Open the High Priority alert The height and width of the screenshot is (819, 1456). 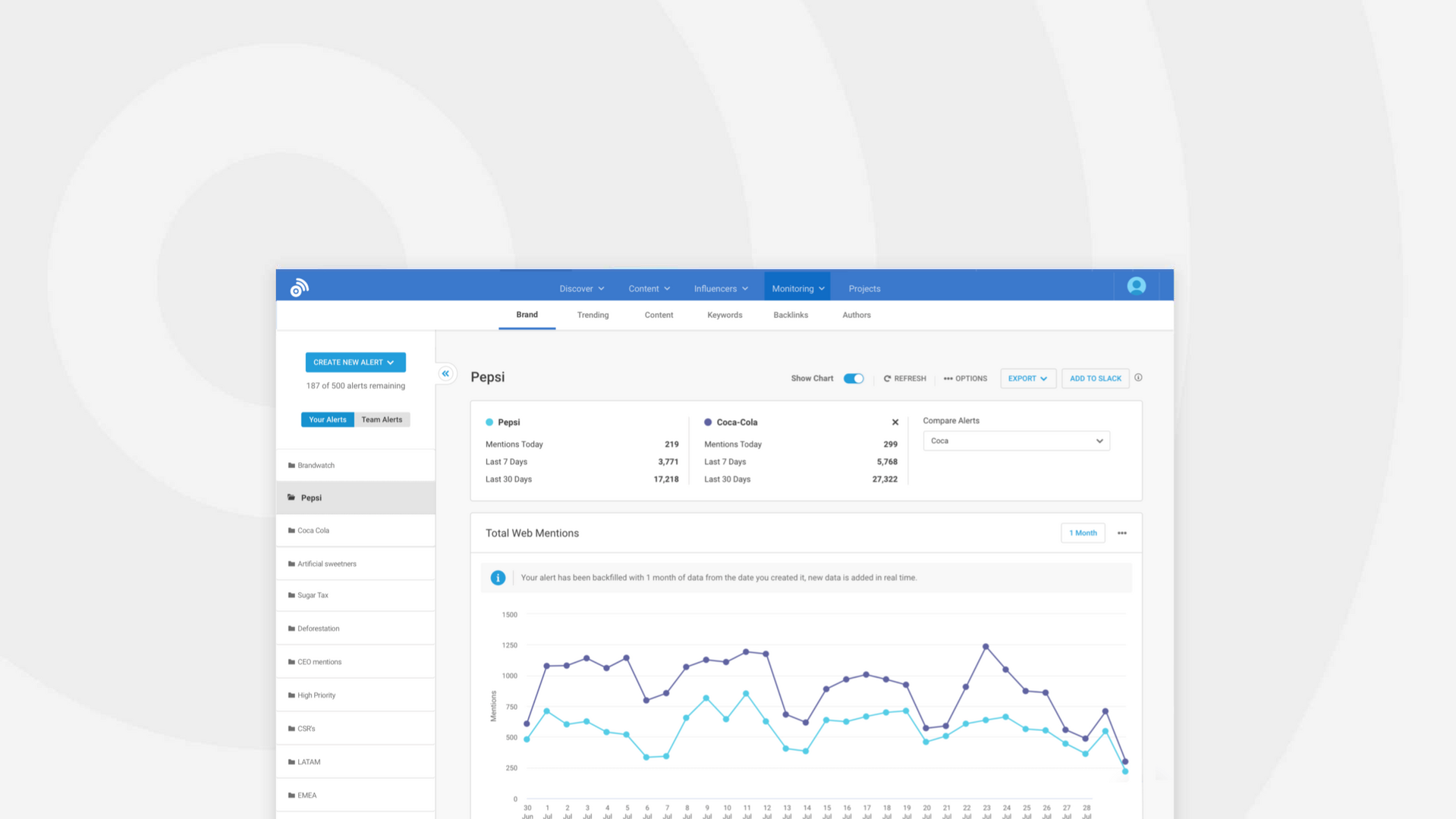355,695
